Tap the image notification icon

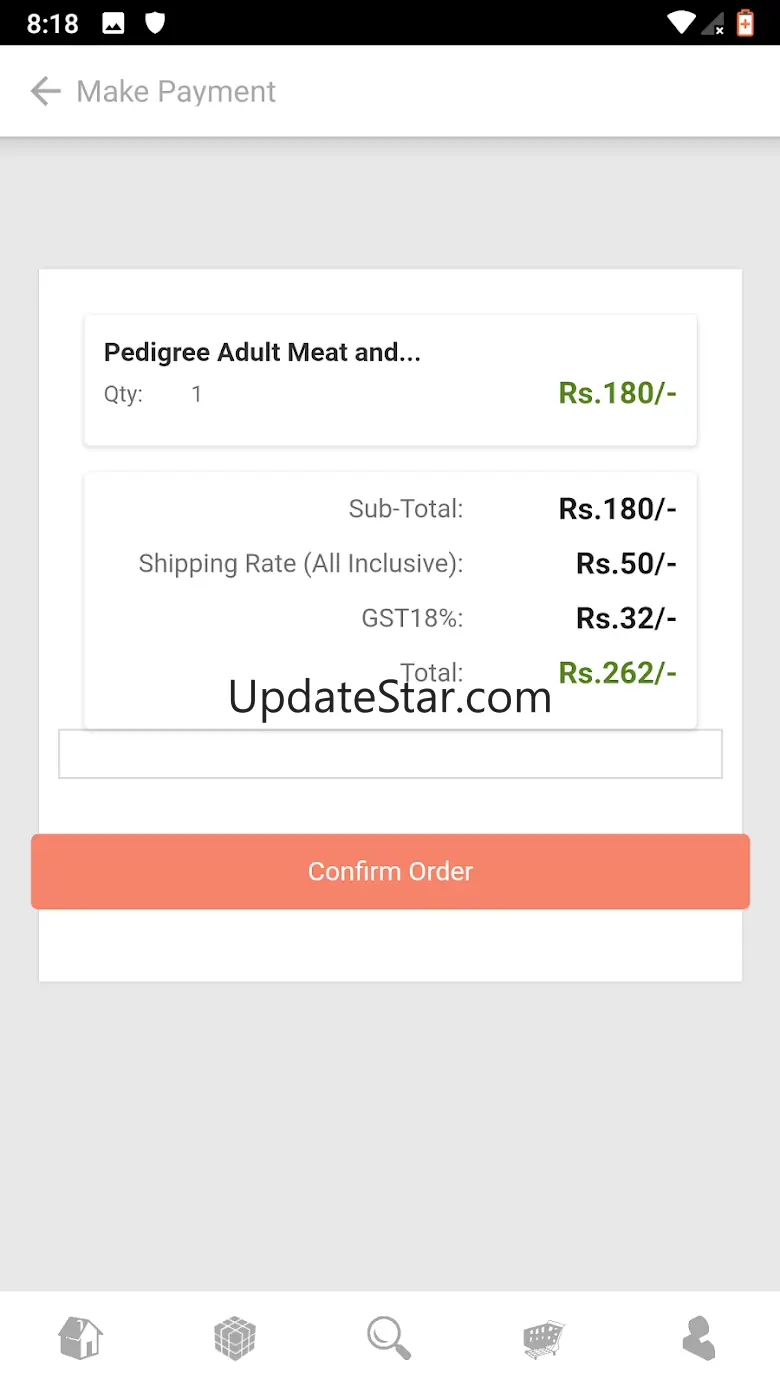coord(114,24)
